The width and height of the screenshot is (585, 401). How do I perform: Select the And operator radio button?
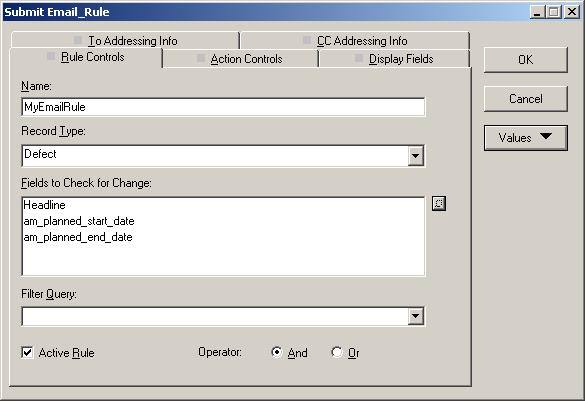coord(277,352)
